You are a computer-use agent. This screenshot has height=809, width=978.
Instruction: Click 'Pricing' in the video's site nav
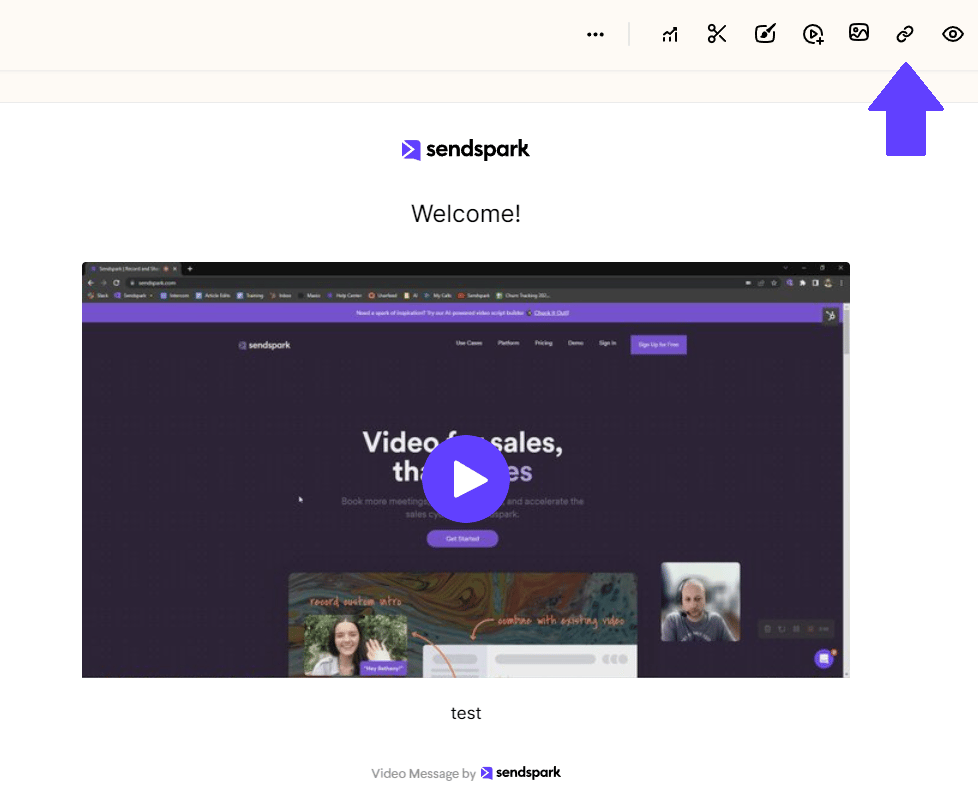[543, 343]
